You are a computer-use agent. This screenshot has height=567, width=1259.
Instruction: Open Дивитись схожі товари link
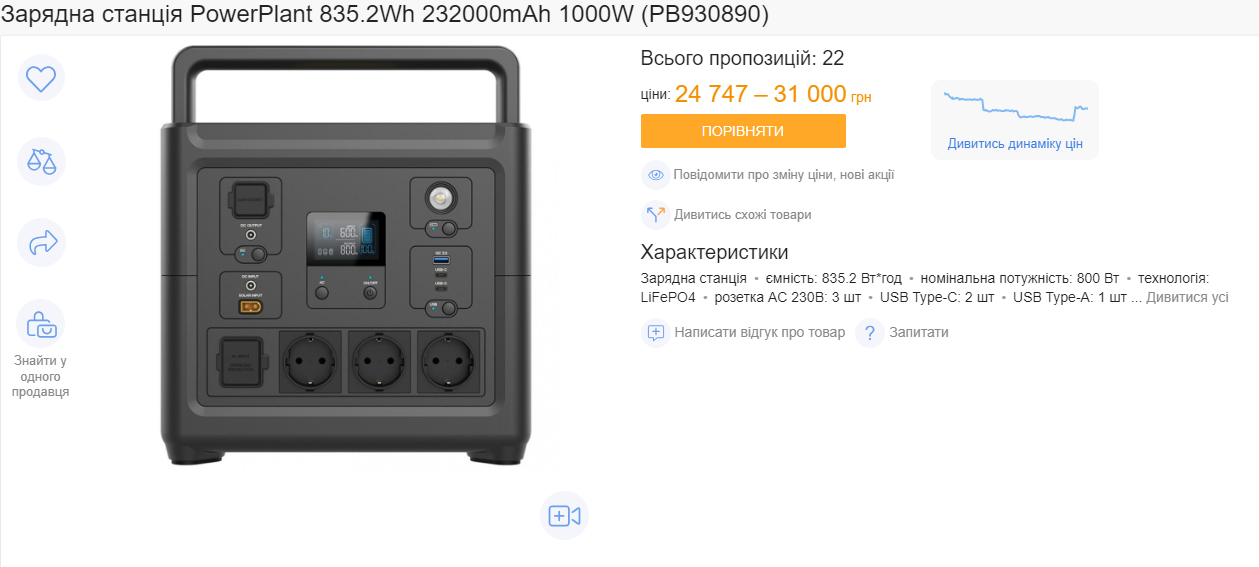point(743,215)
